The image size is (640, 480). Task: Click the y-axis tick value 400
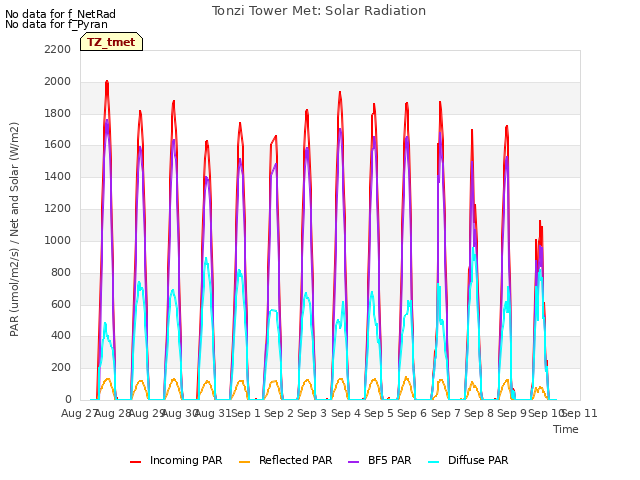click(61, 336)
